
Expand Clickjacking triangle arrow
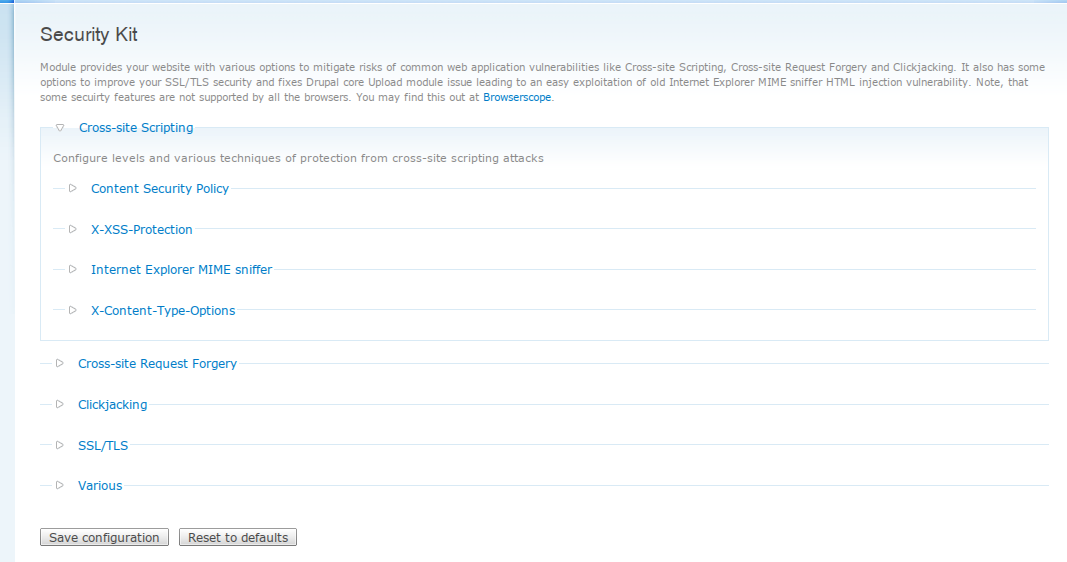60,404
